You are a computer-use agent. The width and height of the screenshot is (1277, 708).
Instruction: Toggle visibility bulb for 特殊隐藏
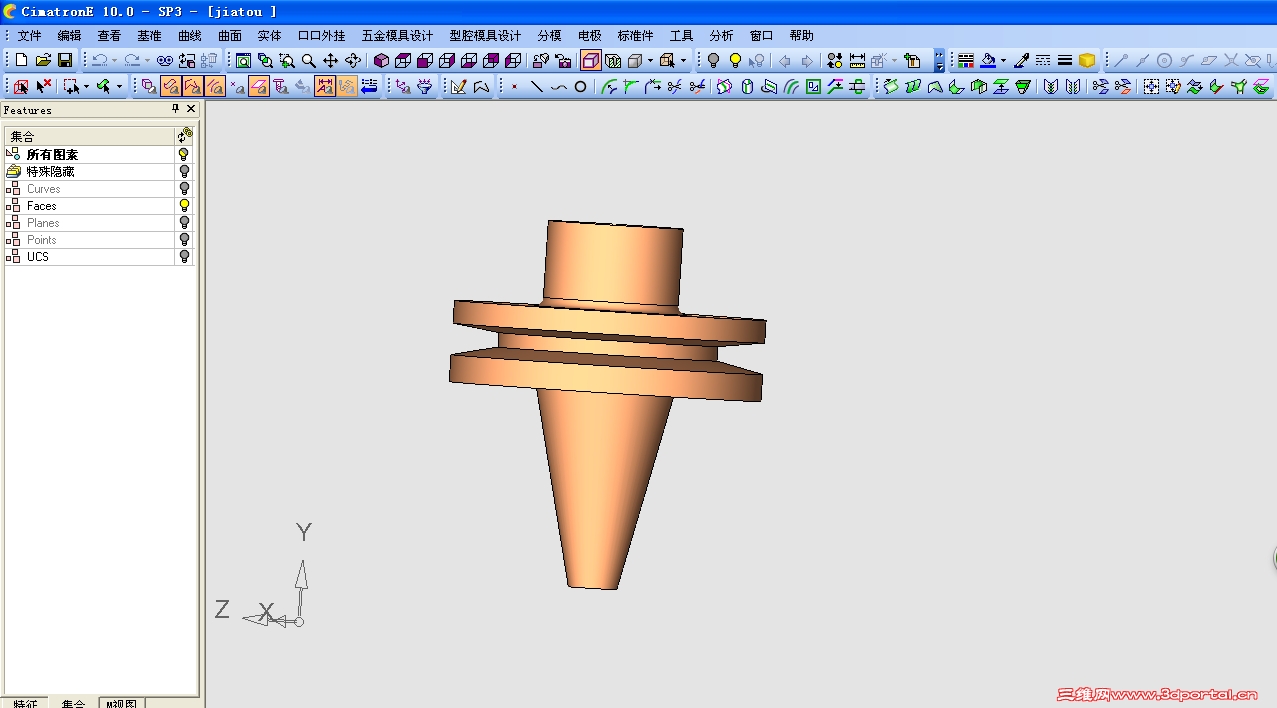pos(184,172)
